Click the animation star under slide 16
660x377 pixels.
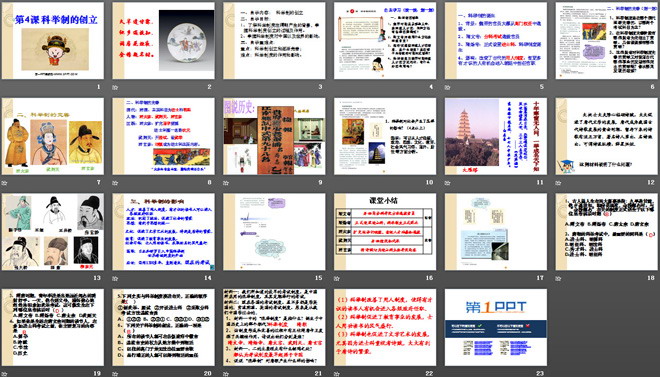coord(337,279)
